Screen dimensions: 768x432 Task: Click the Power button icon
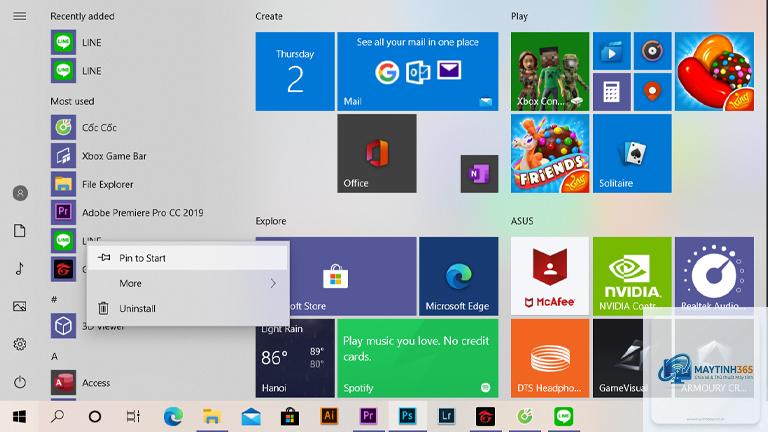coord(20,382)
